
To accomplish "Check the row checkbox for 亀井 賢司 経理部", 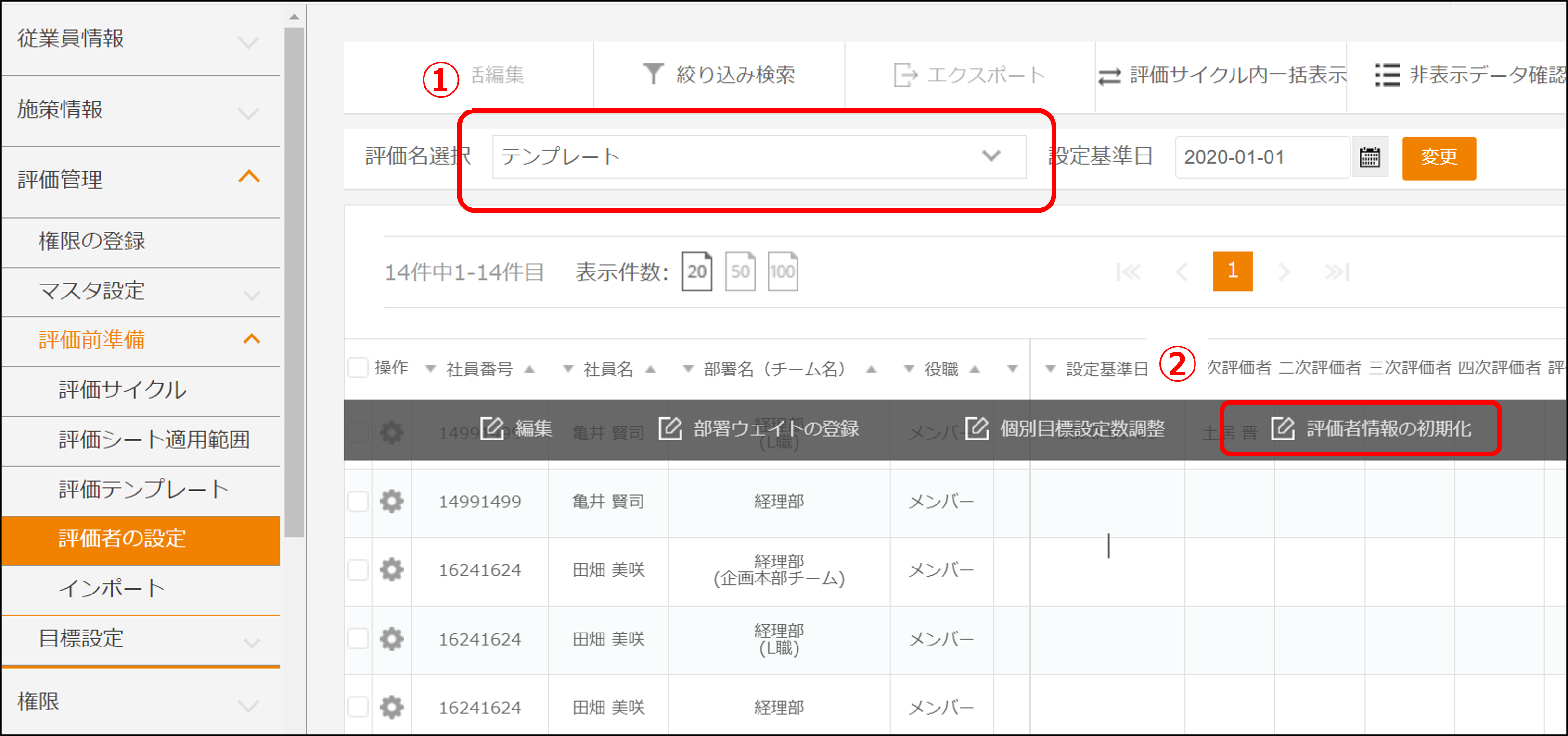I will click(x=358, y=501).
